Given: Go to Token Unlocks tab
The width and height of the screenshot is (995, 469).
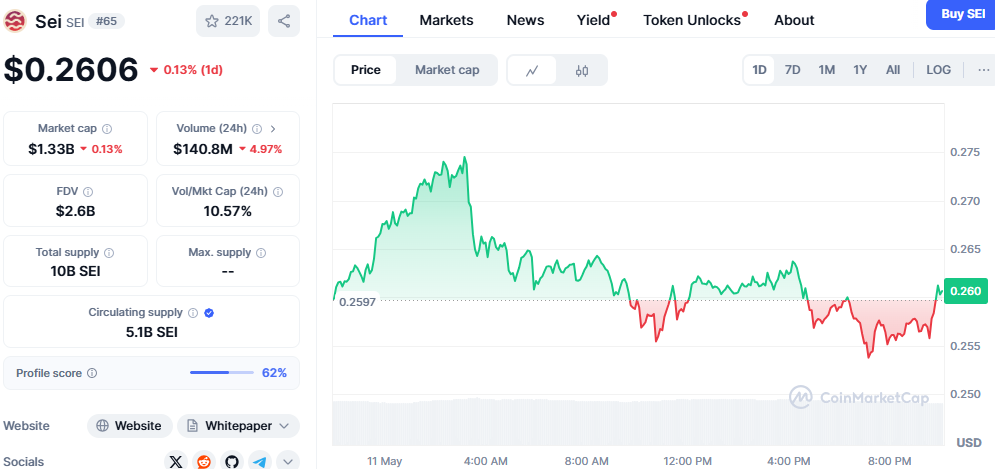Looking at the screenshot, I should (692, 20).
